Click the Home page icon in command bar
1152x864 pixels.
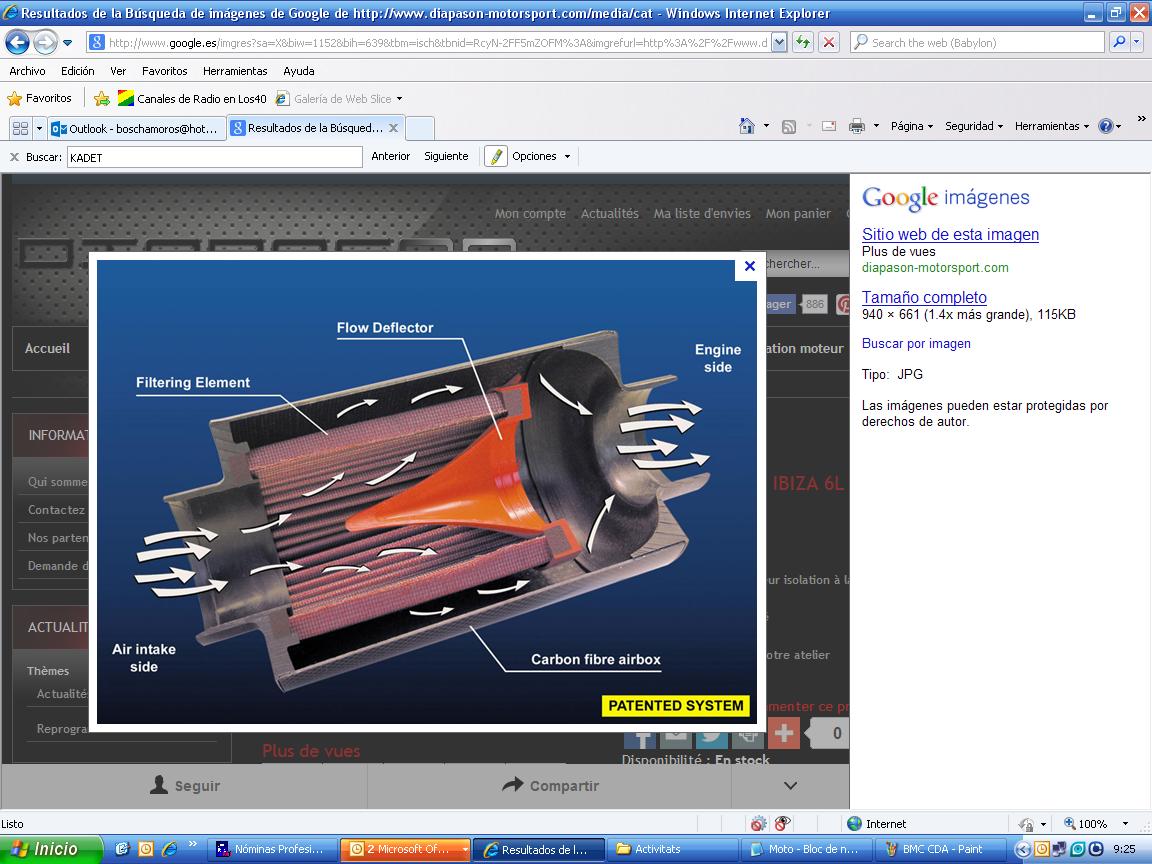(x=746, y=126)
